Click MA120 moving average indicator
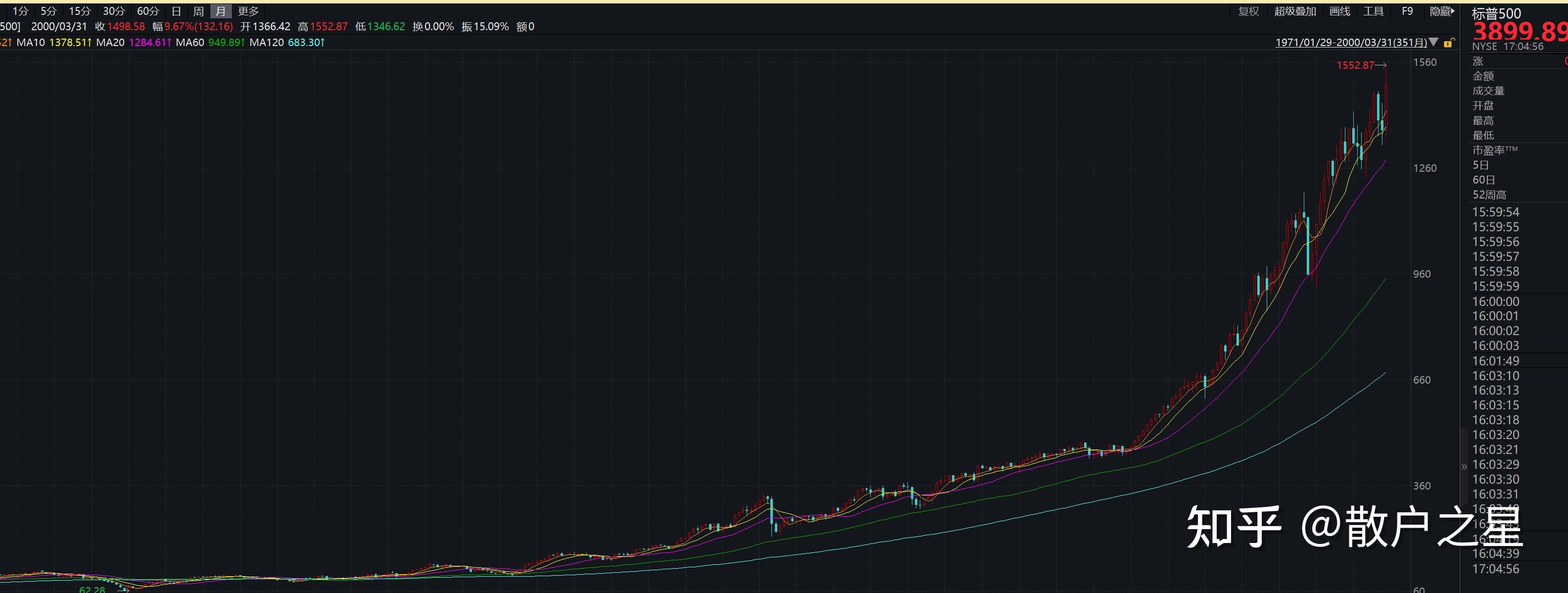 [x=267, y=43]
